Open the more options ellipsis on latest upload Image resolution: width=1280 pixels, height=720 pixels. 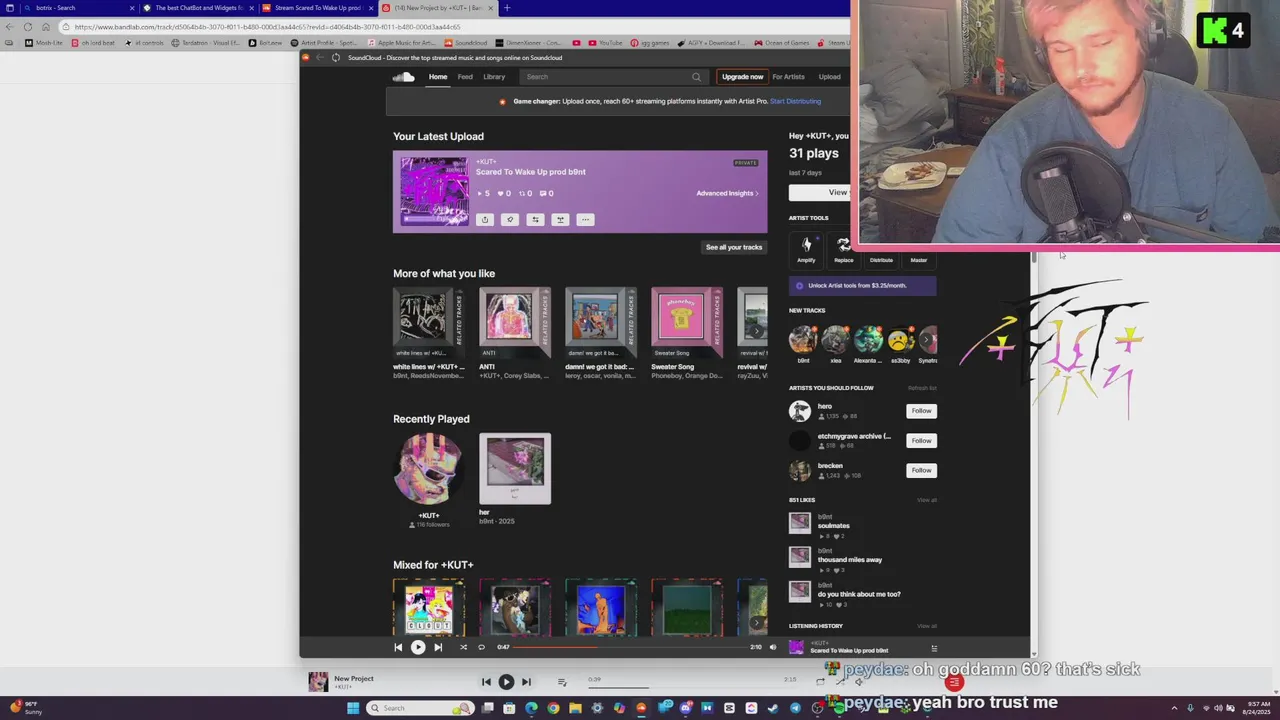[x=586, y=220]
